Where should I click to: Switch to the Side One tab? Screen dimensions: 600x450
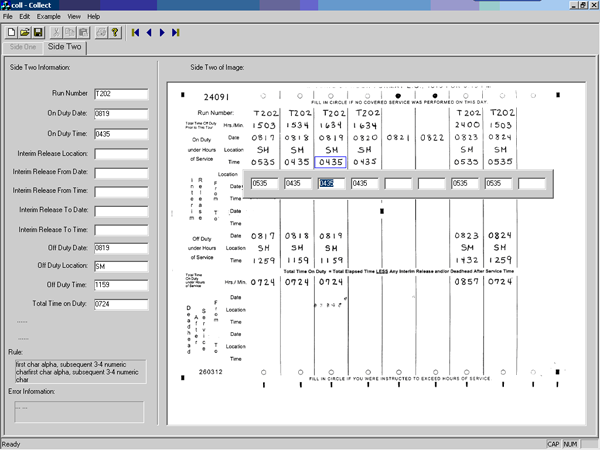pos(23,47)
